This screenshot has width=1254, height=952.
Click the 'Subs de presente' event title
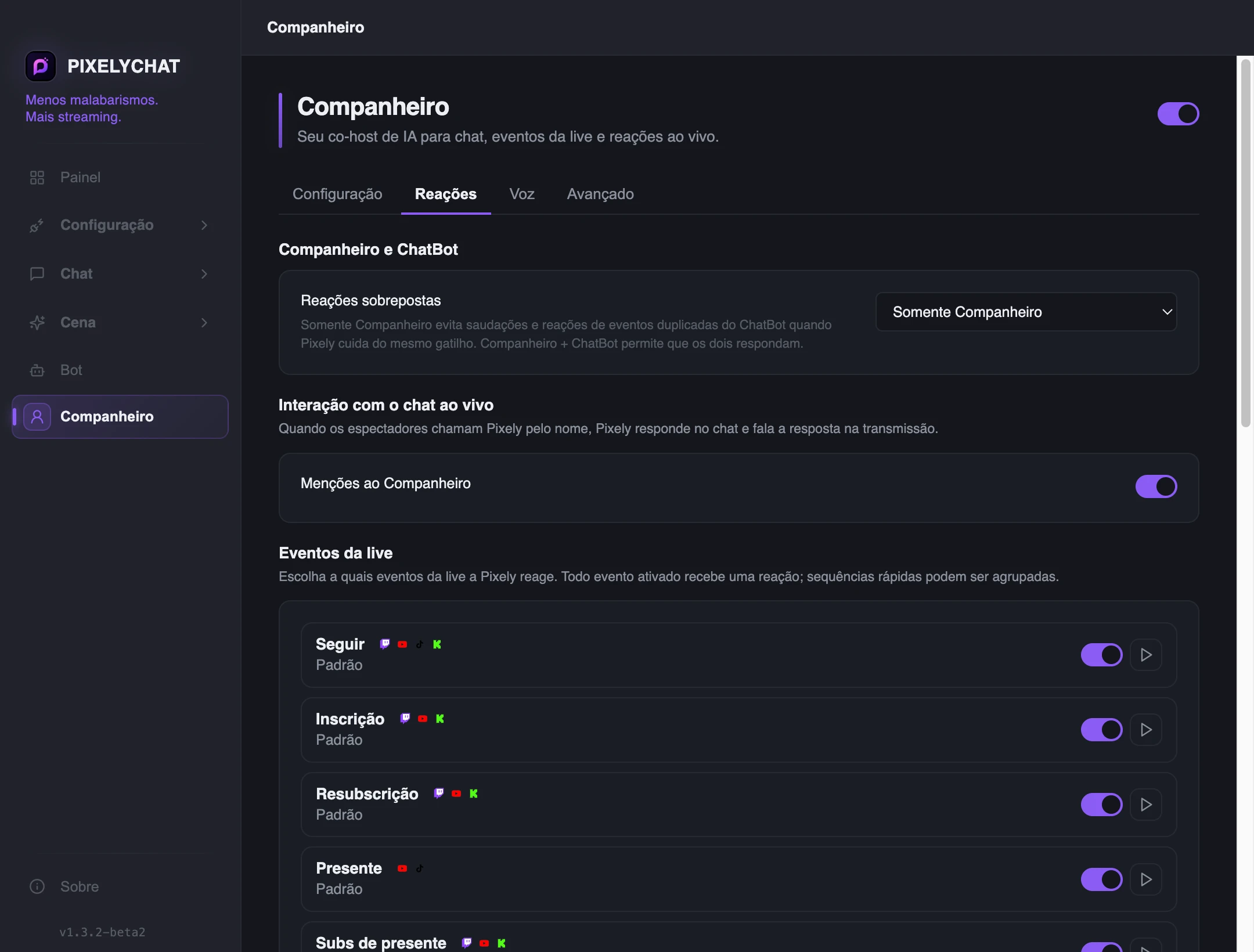(381, 943)
